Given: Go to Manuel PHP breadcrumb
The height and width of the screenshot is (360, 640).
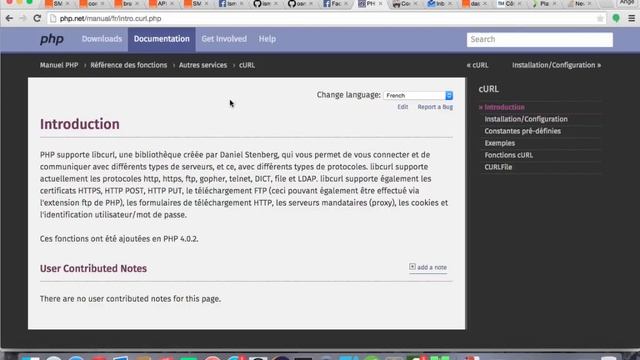Looking at the screenshot, I should [x=59, y=65].
